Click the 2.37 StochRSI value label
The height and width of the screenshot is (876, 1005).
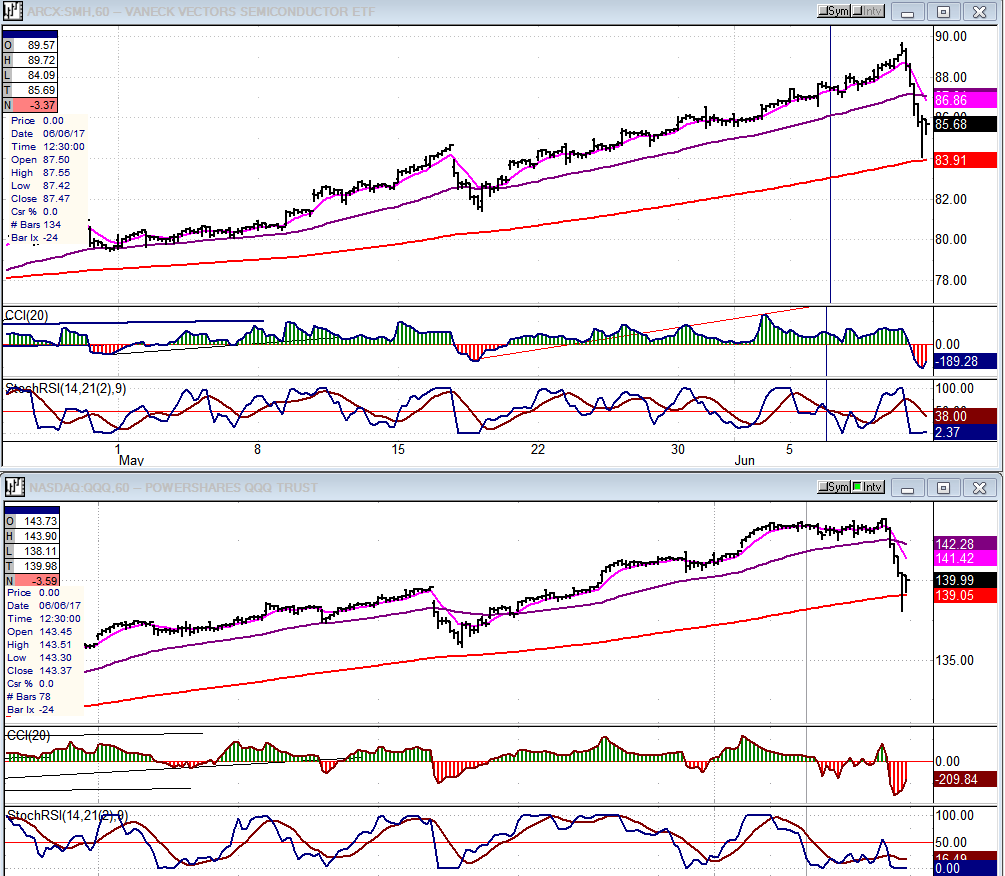click(965, 433)
